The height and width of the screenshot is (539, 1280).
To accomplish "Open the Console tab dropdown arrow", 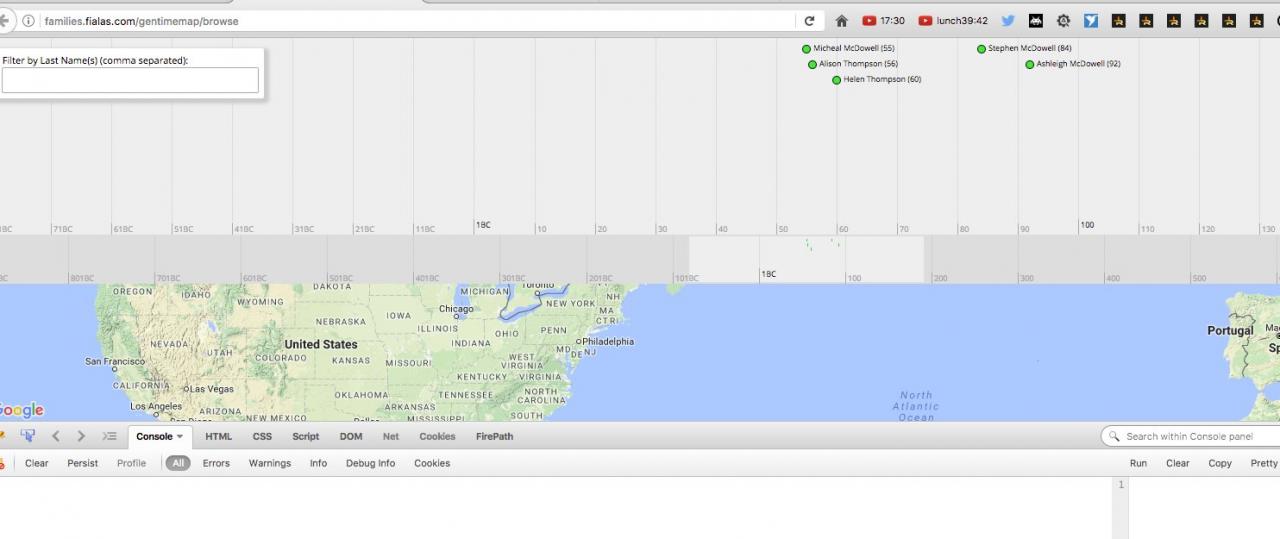I will point(180,437).
